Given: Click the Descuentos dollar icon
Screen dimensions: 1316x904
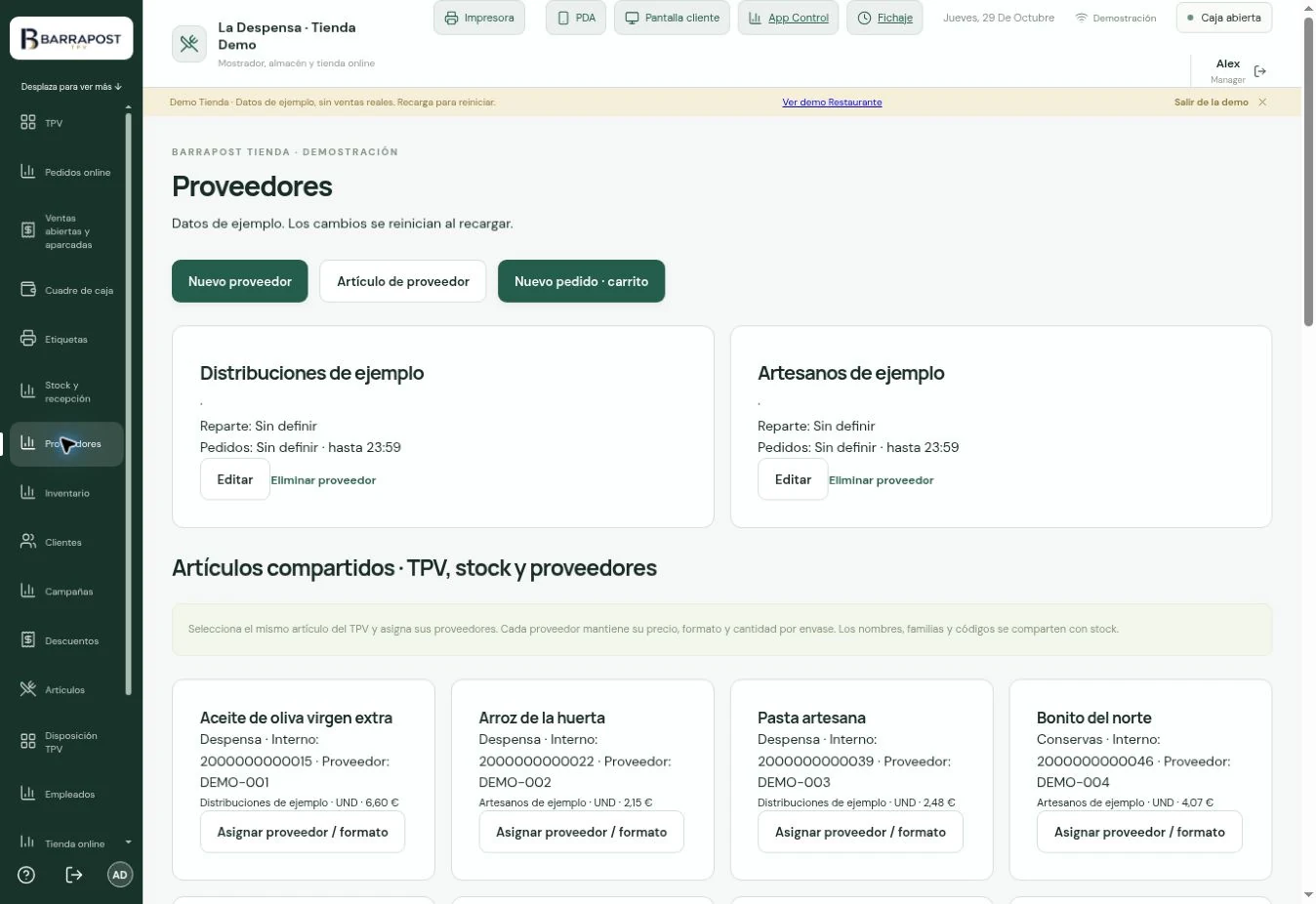Looking at the screenshot, I should coord(27,640).
